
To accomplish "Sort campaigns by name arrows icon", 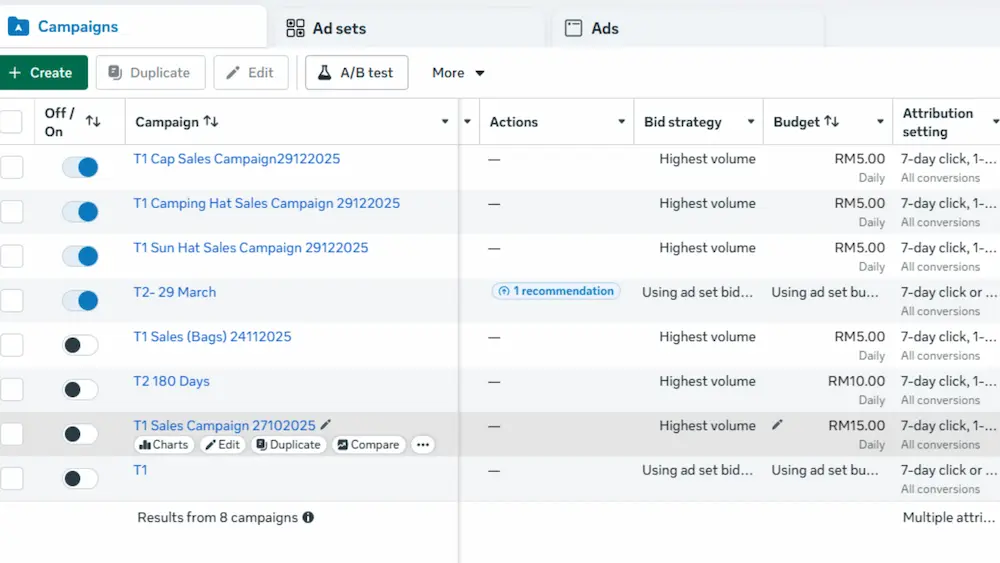I will point(211,121).
